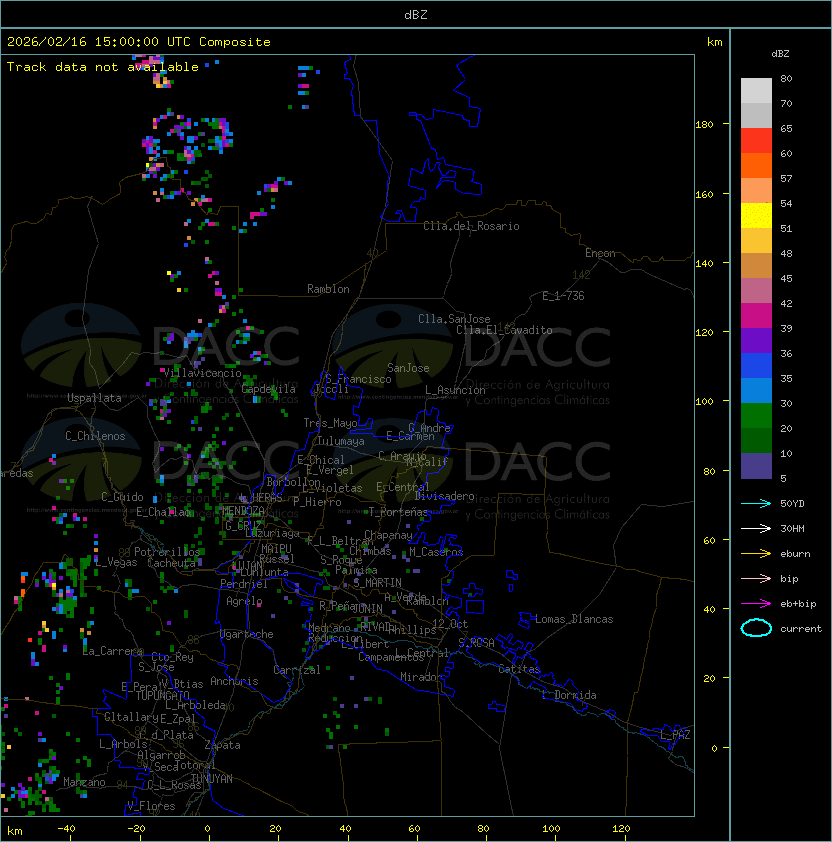The image size is (832, 842).
Task: Select the Uspallata label on the map
Action: [x=94, y=398]
